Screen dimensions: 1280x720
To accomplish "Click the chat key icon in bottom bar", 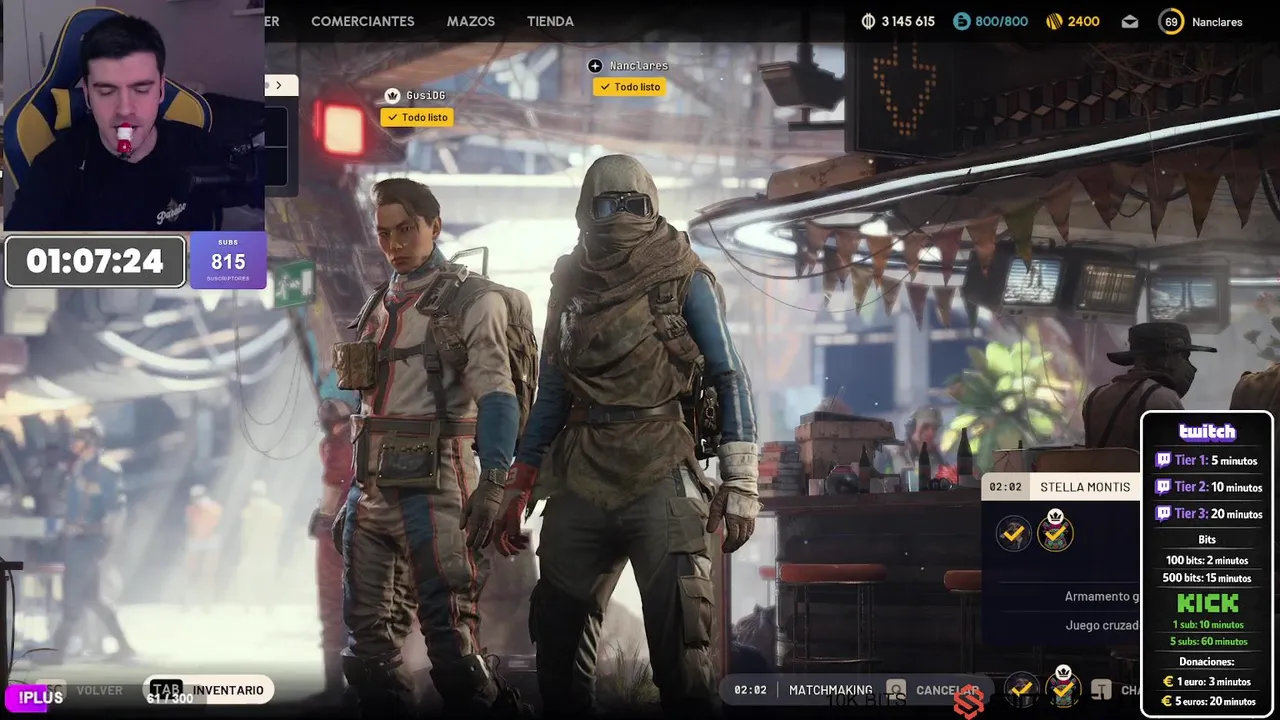I will (x=1101, y=690).
